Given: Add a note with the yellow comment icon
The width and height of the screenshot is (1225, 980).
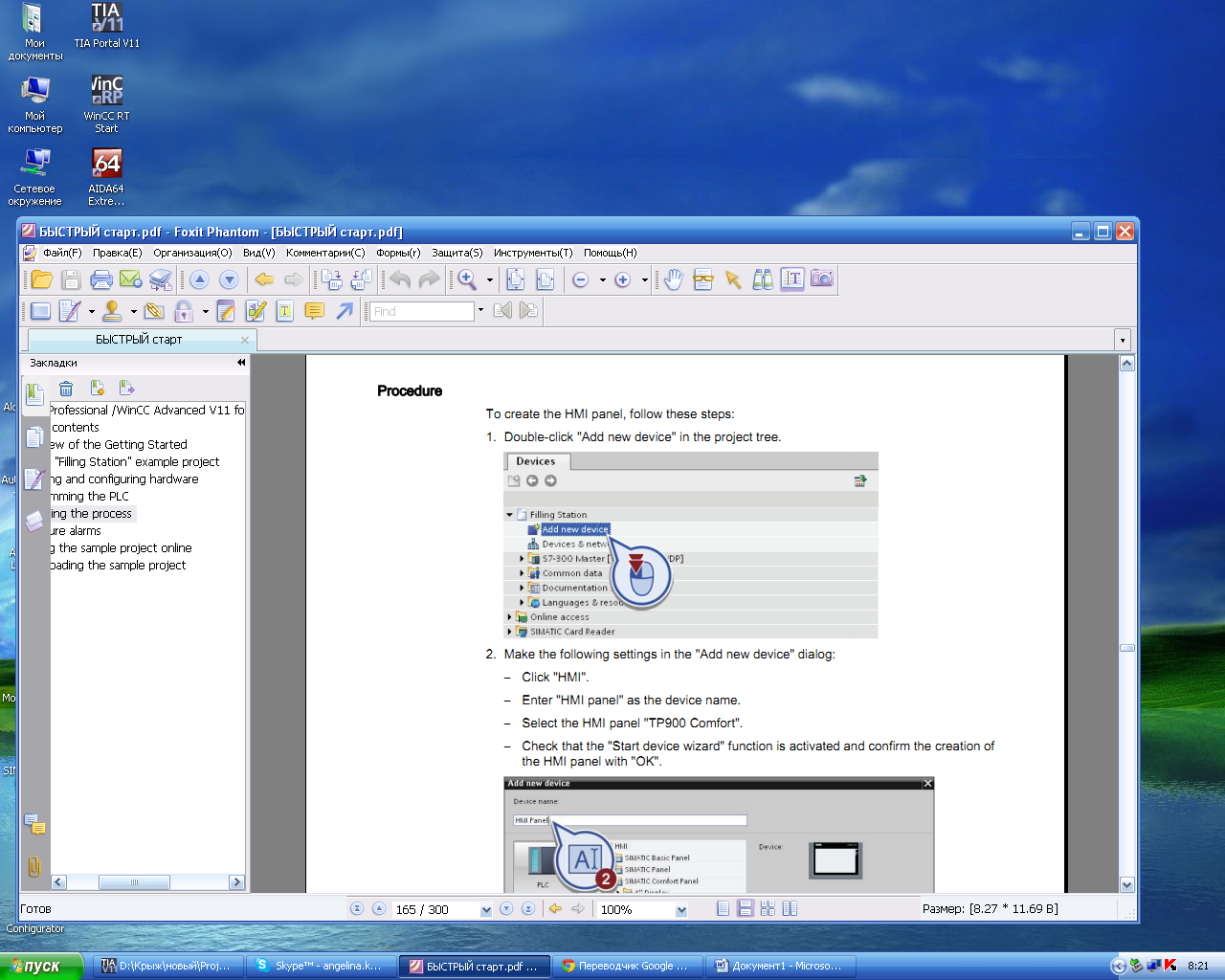Looking at the screenshot, I should (x=314, y=310).
